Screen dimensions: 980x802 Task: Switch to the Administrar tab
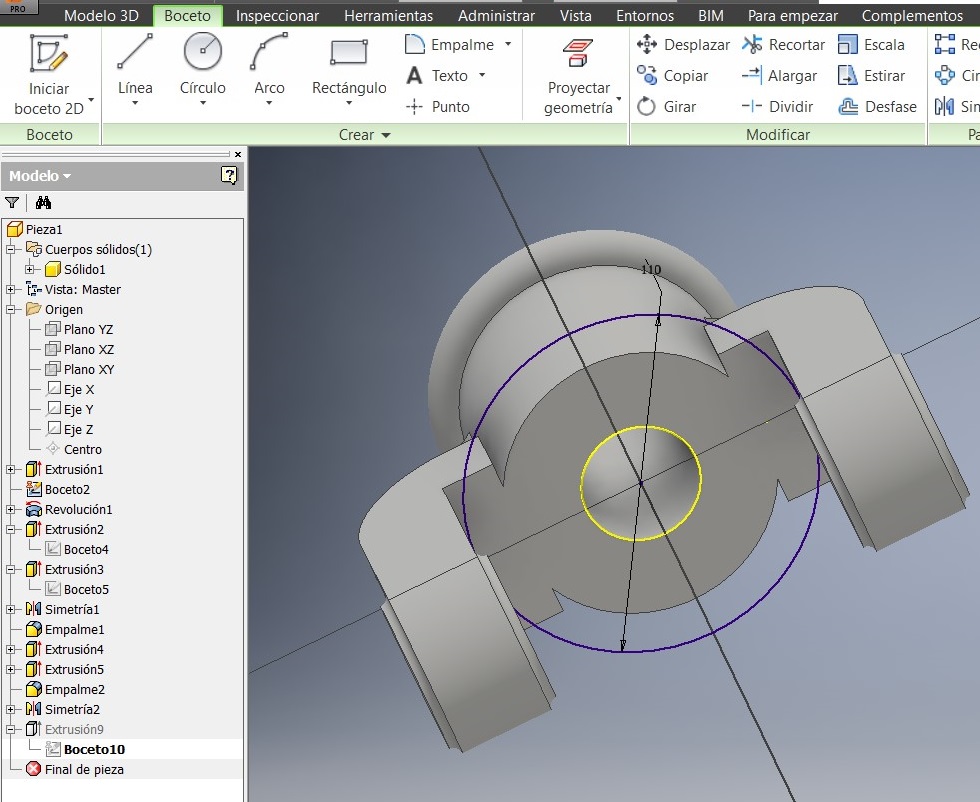(x=496, y=16)
